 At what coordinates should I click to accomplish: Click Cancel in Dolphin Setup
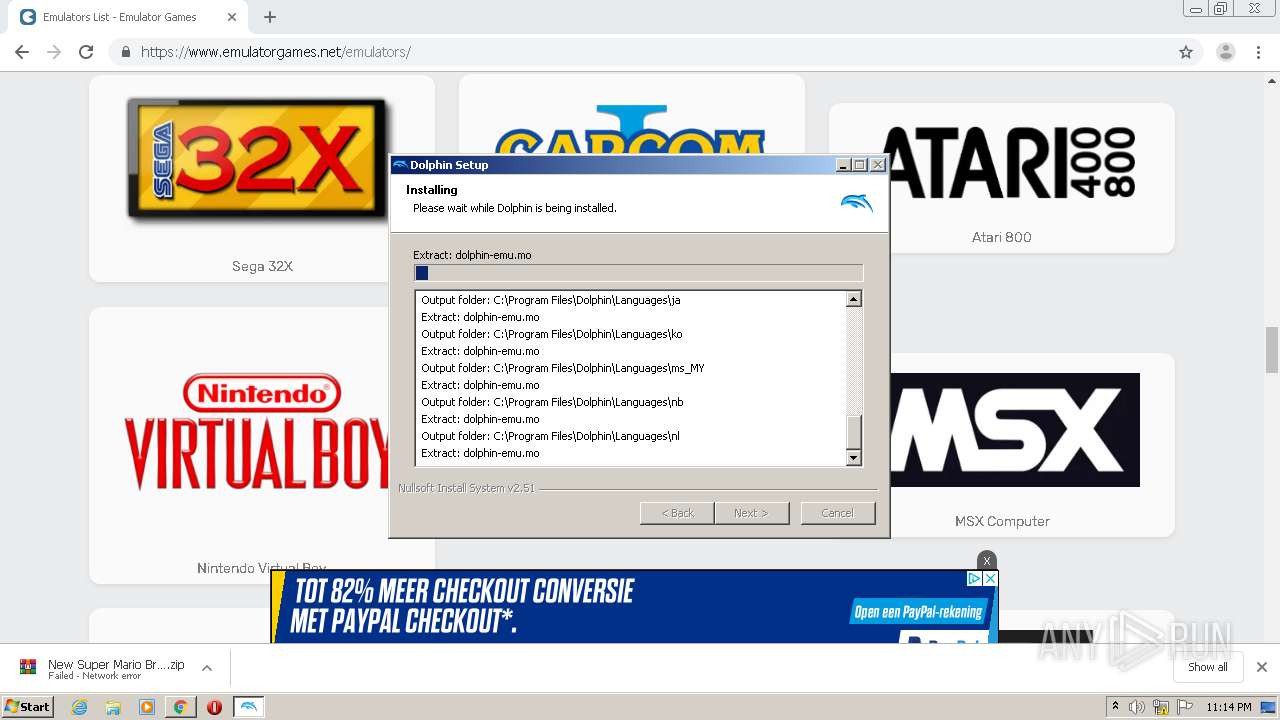pos(838,513)
